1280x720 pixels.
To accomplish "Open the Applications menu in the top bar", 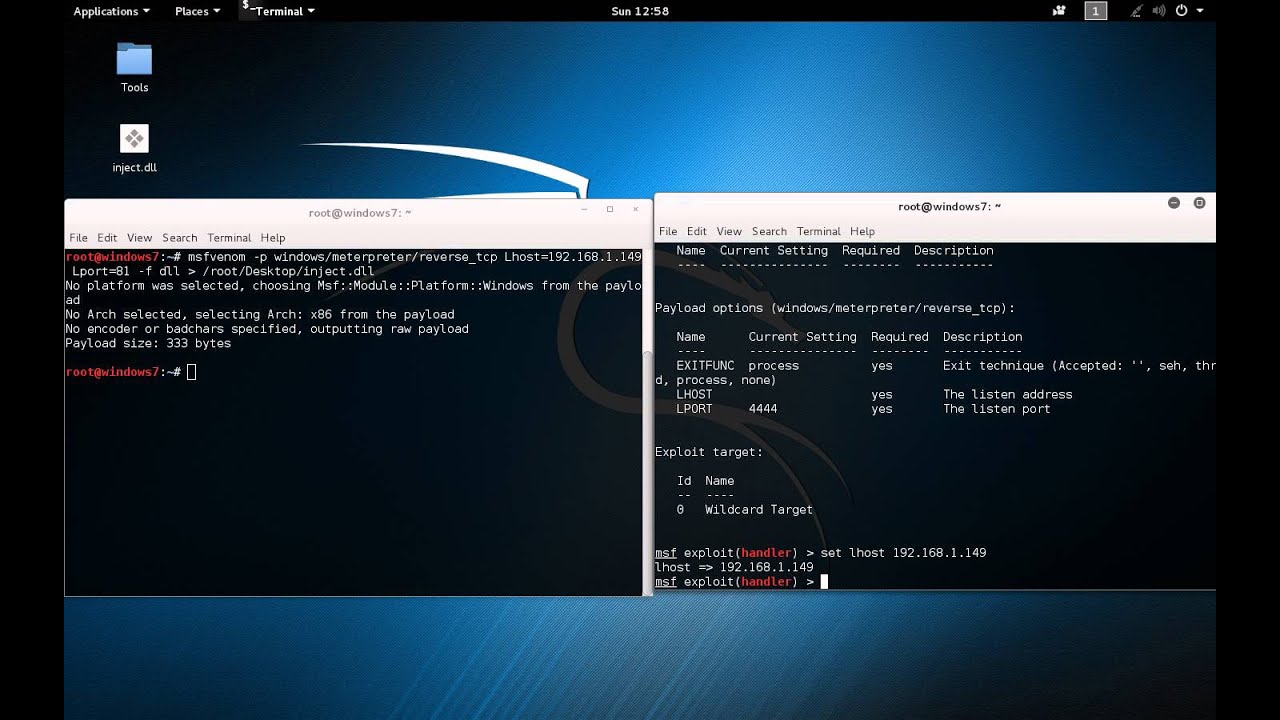I will point(111,11).
